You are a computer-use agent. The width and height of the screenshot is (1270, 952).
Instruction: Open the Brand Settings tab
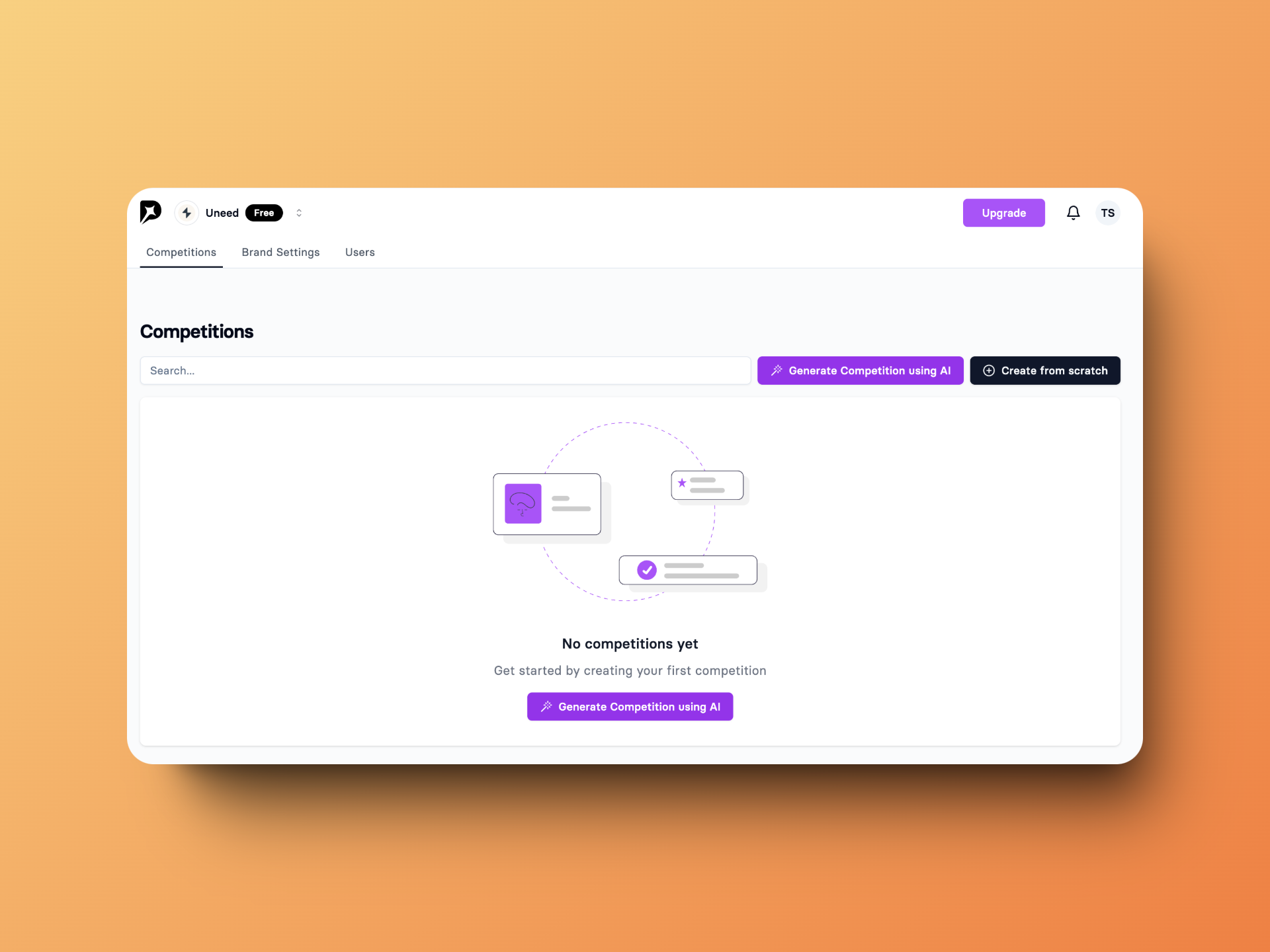[x=280, y=252]
